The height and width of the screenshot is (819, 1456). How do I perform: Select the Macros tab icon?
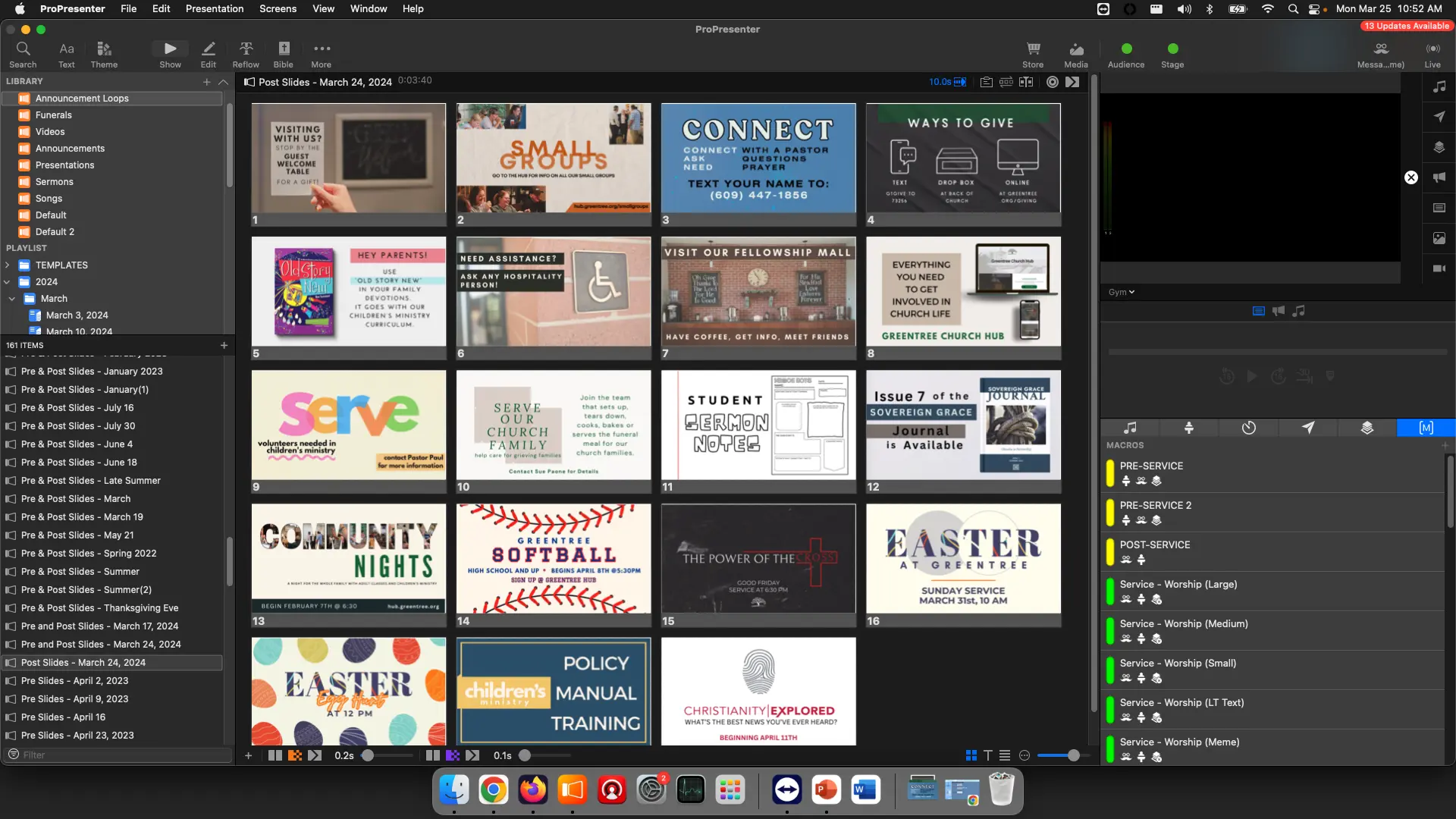tap(1426, 428)
